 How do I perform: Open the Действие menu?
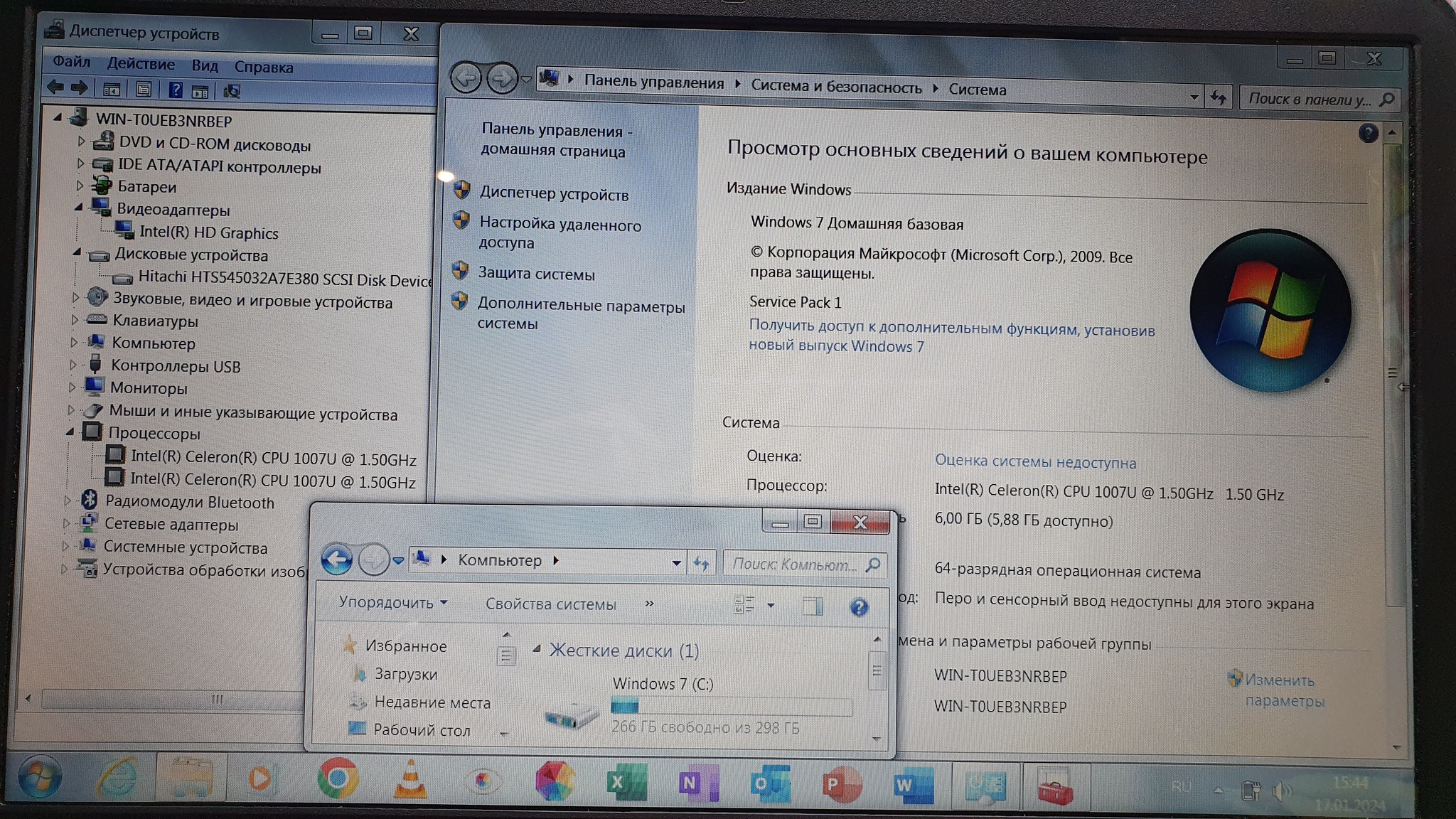tap(141, 64)
